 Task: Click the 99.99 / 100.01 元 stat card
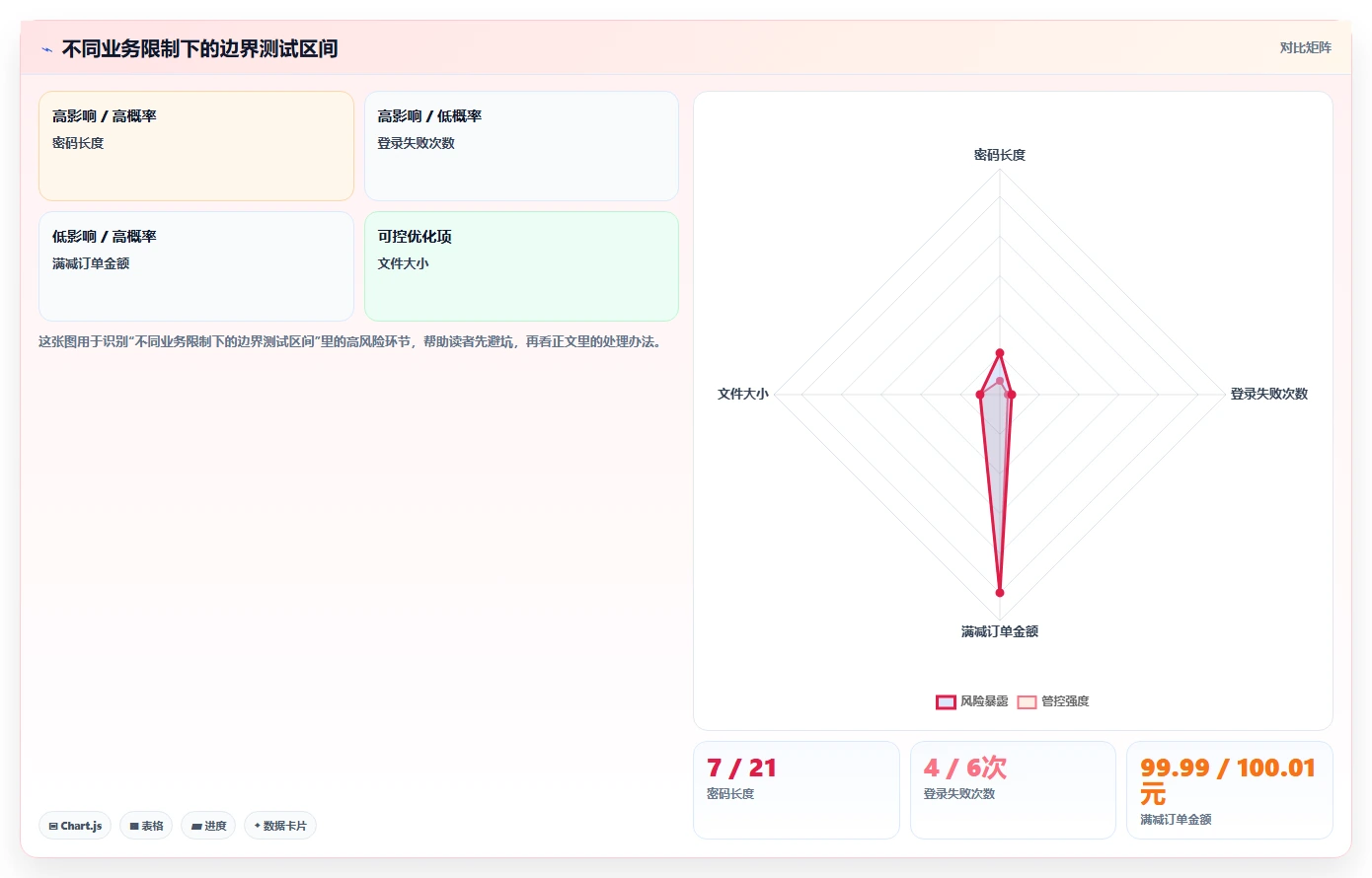pos(1230,790)
